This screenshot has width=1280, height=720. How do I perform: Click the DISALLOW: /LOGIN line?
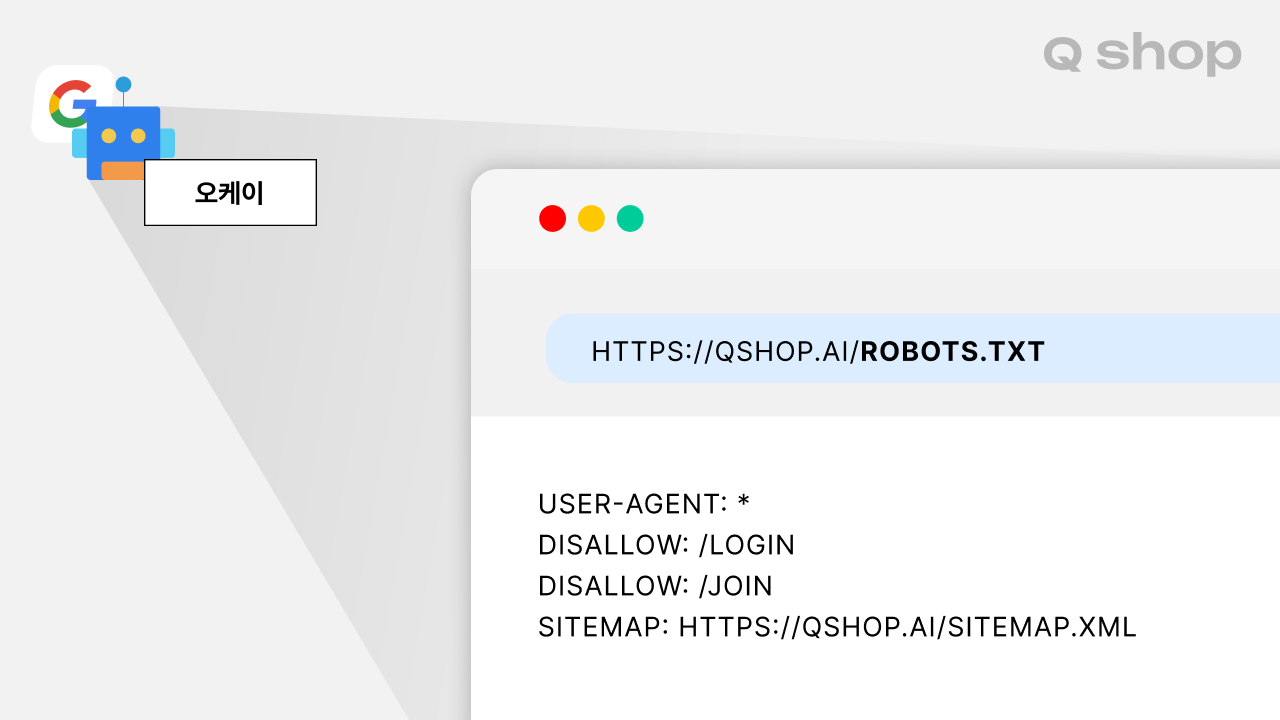[667, 545]
